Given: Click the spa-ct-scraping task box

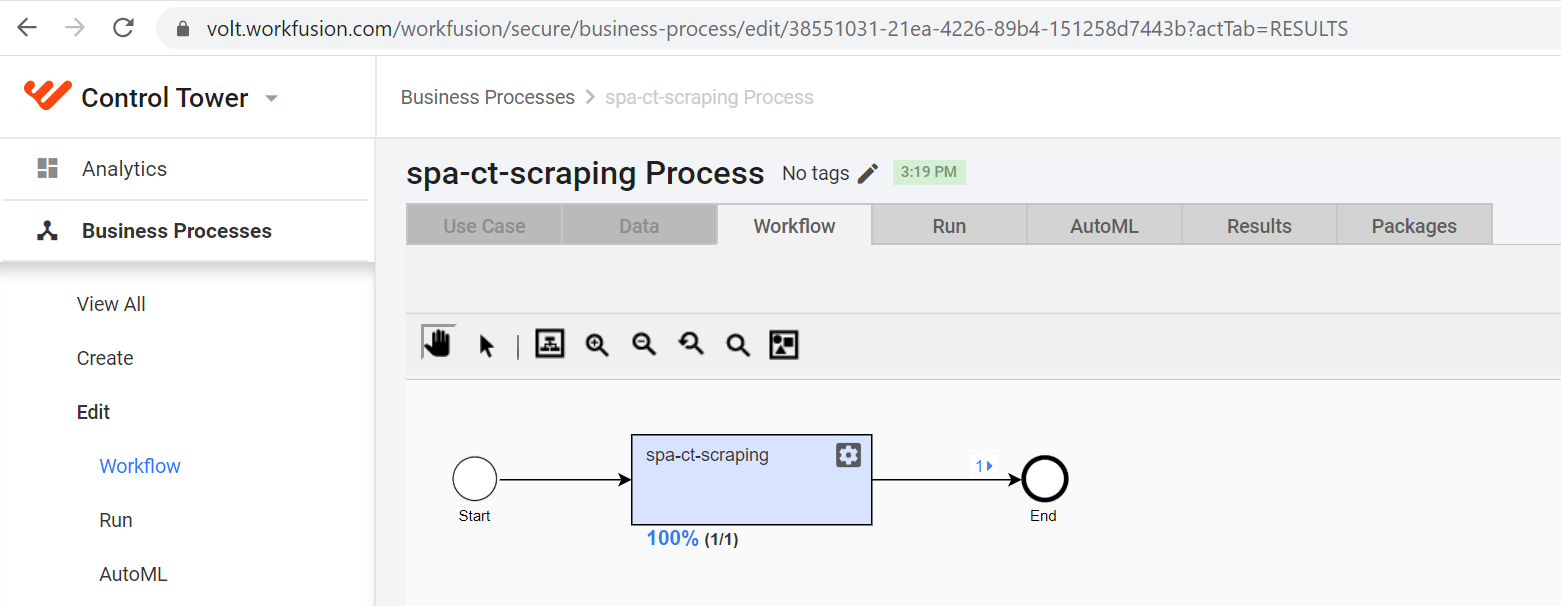Looking at the screenshot, I should (x=751, y=480).
